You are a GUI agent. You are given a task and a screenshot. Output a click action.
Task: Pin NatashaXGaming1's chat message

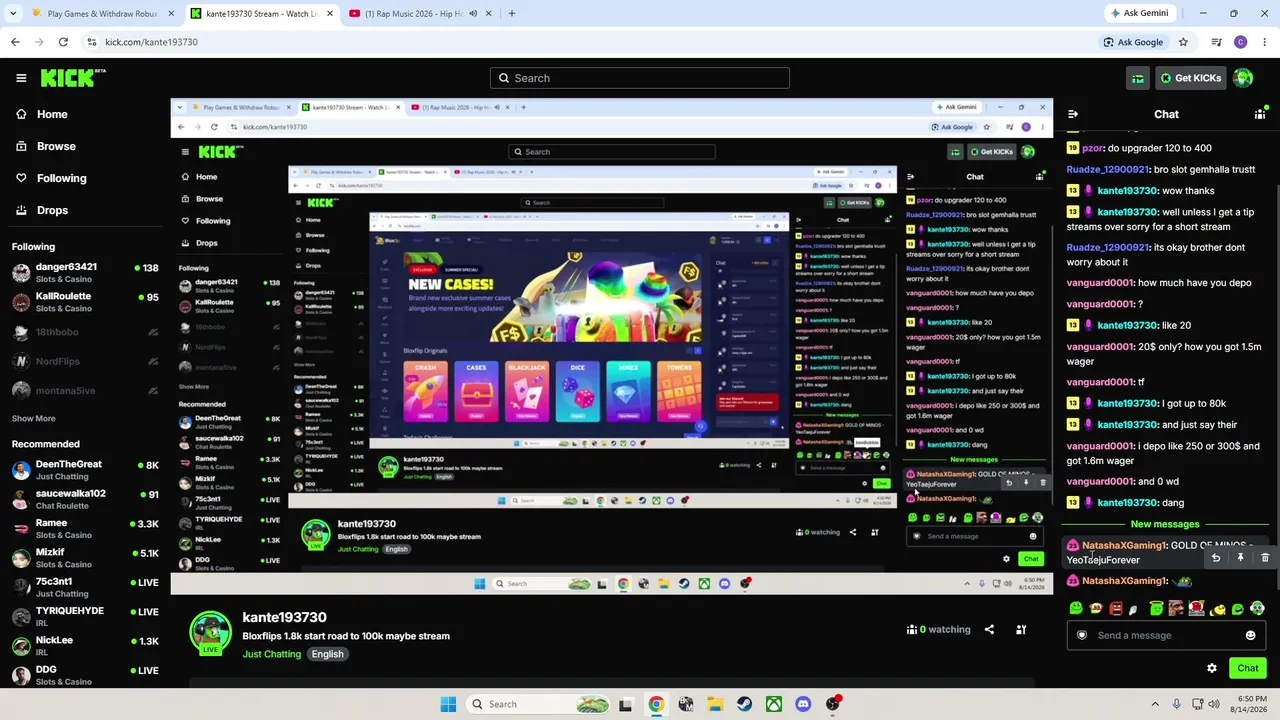(1240, 558)
